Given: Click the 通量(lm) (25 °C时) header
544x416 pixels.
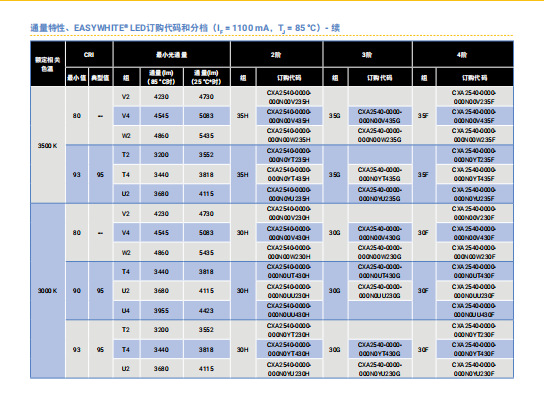Looking at the screenshot, I should pos(206,77).
